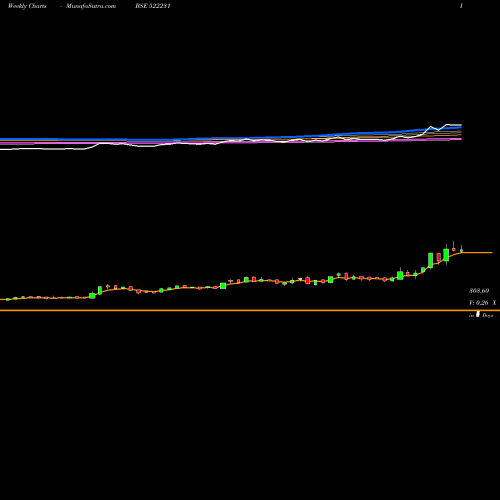500x500 pixels.
Task: Click the 'Weekly Charts' title text
Action: pyautogui.click(x=27, y=6)
